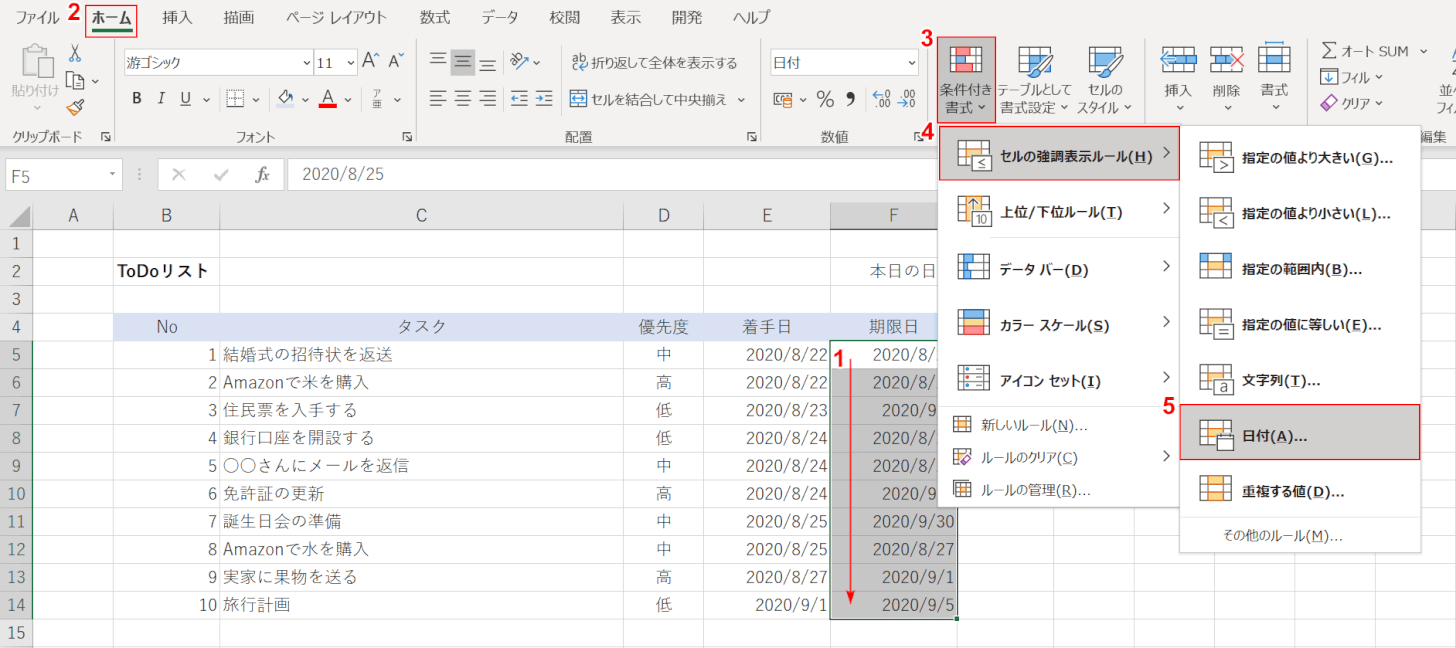1456x648 pixels.
Task: Open the Name Box dropdown arrow
Action: click(x=114, y=175)
